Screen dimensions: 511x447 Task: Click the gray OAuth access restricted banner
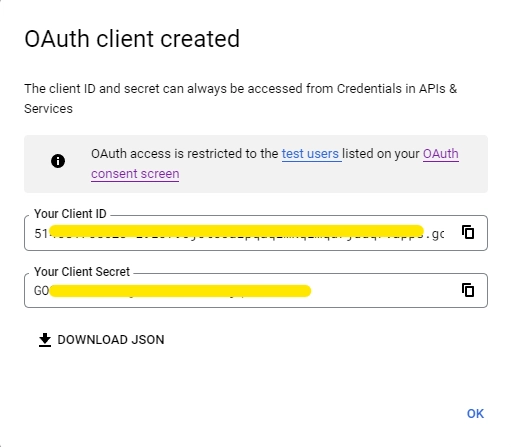tap(256, 164)
